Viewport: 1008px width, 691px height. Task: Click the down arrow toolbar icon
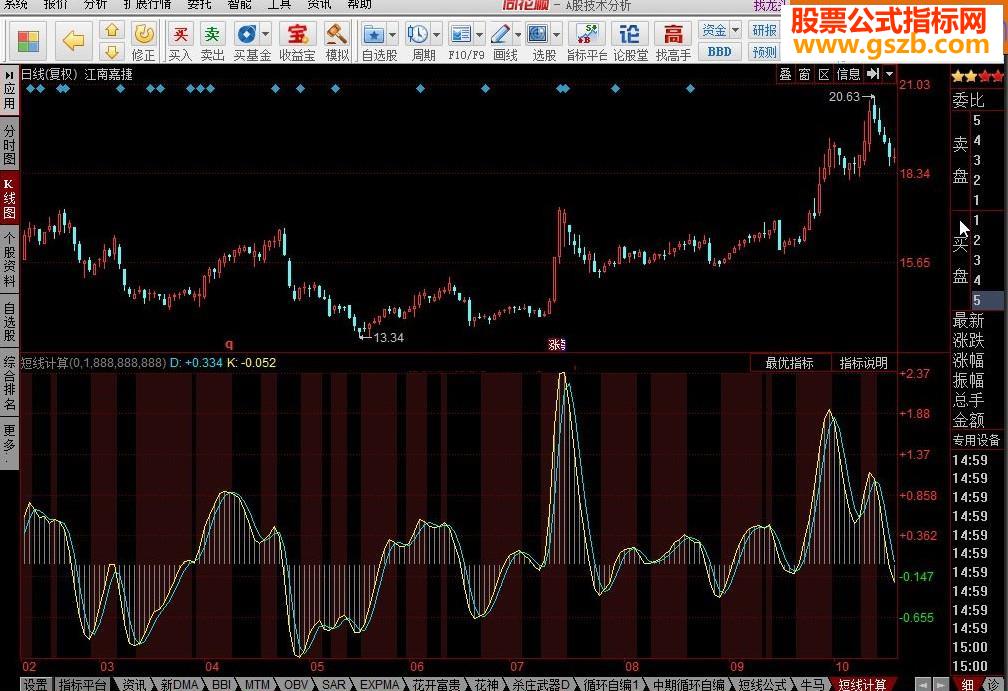(112, 51)
